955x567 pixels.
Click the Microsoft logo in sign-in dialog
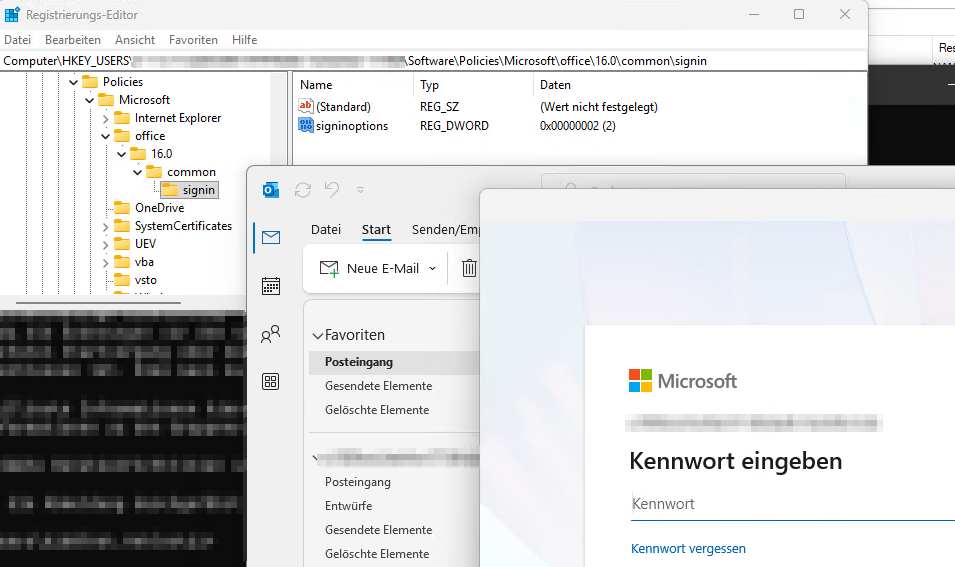(x=683, y=381)
